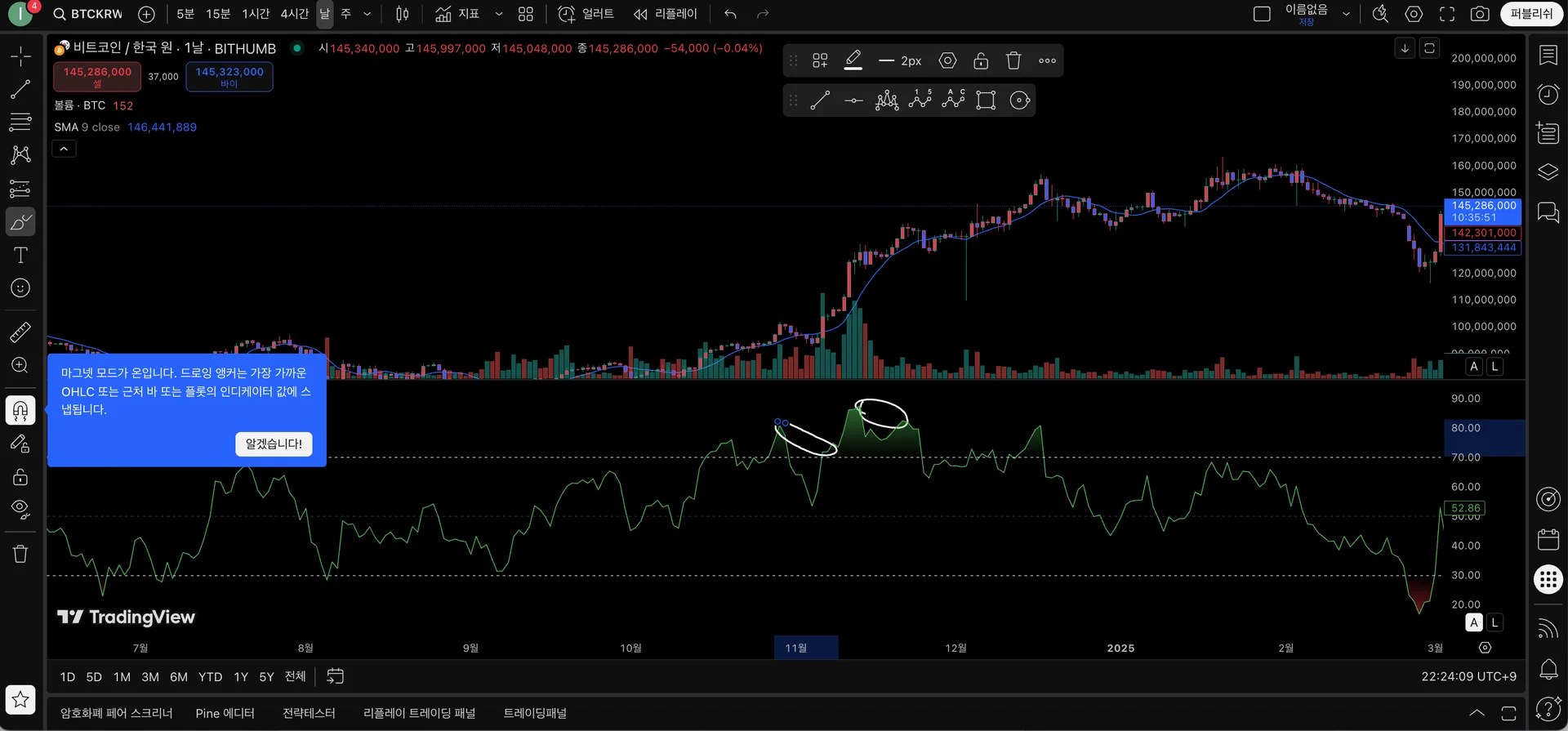
Task: Toggle magnet mode off
Action: click(x=20, y=410)
